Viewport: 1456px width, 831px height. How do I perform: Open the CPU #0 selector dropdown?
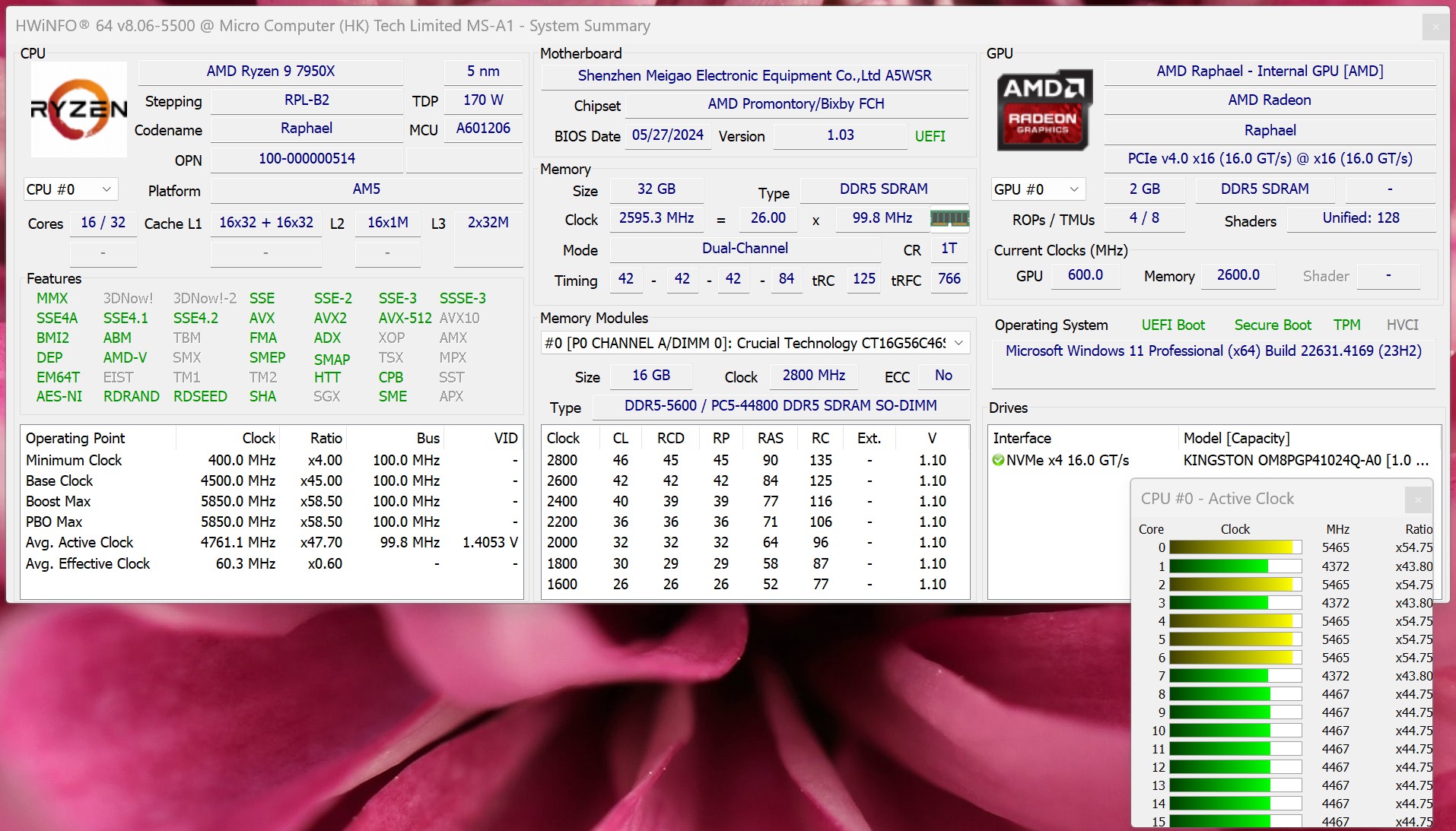69,189
